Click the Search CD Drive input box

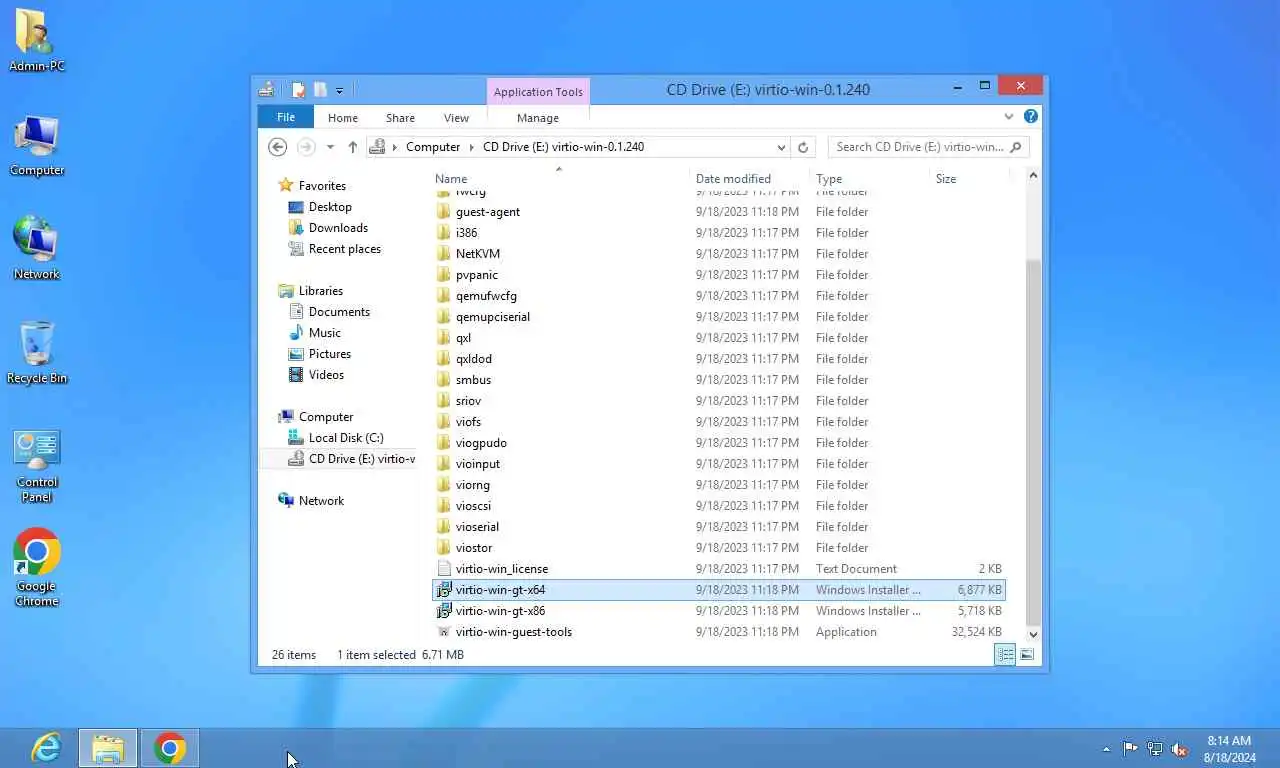tap(918, 147)
